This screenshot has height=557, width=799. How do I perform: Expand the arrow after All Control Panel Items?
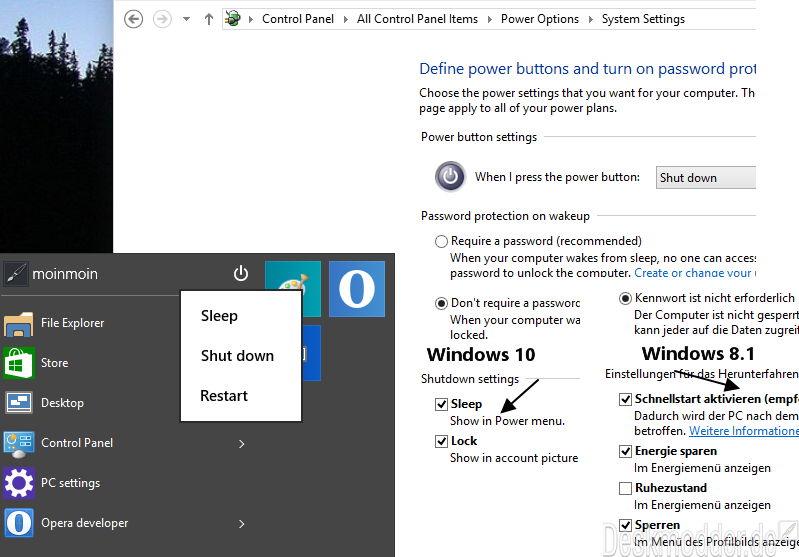click(490, 19)
